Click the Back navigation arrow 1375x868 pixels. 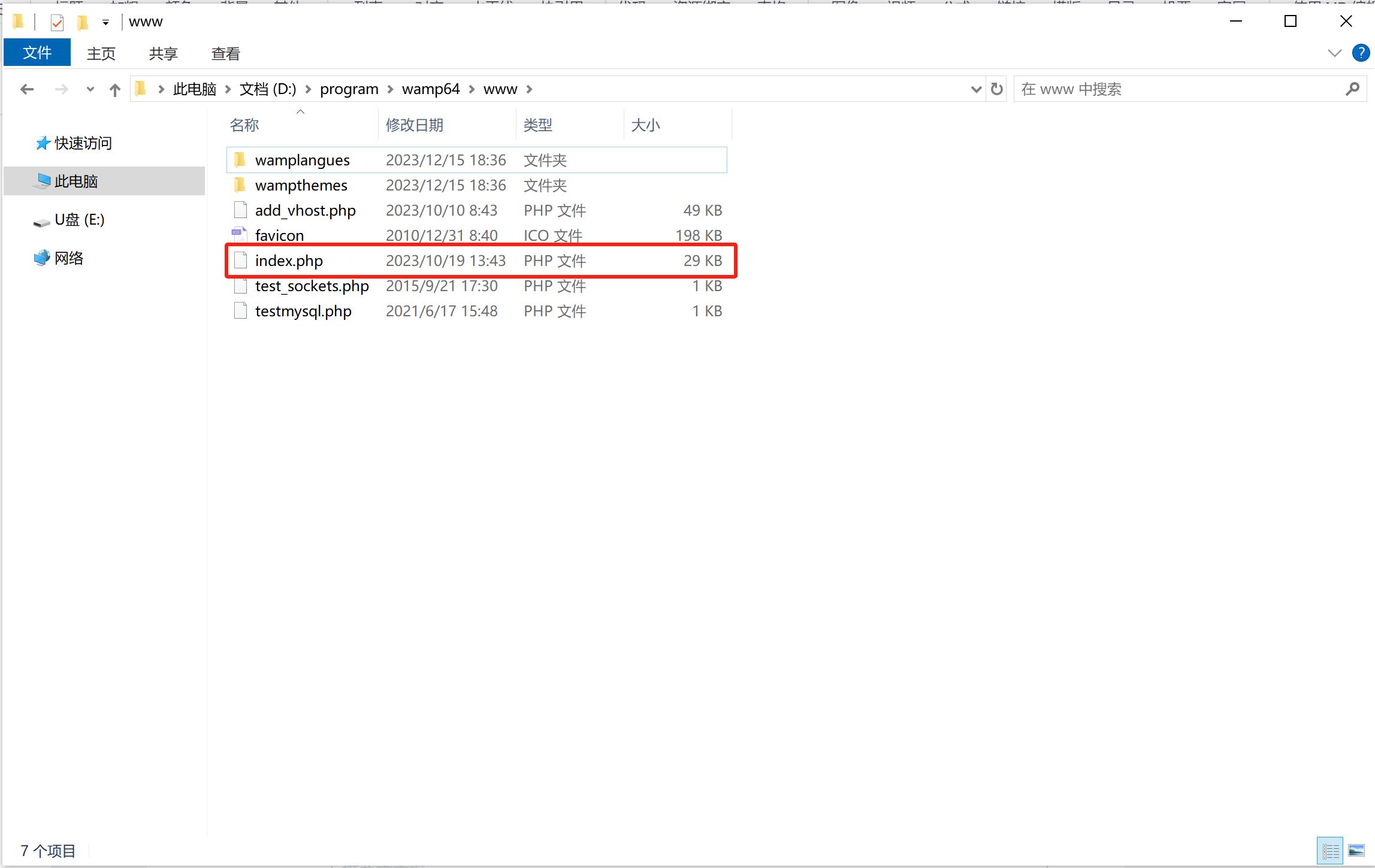click(26, 89)
